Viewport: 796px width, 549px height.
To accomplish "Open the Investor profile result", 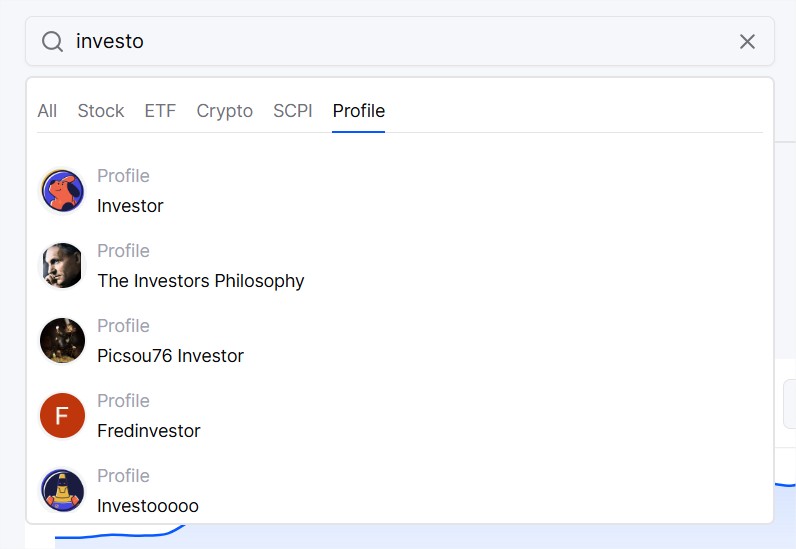I will coord(400,191).
